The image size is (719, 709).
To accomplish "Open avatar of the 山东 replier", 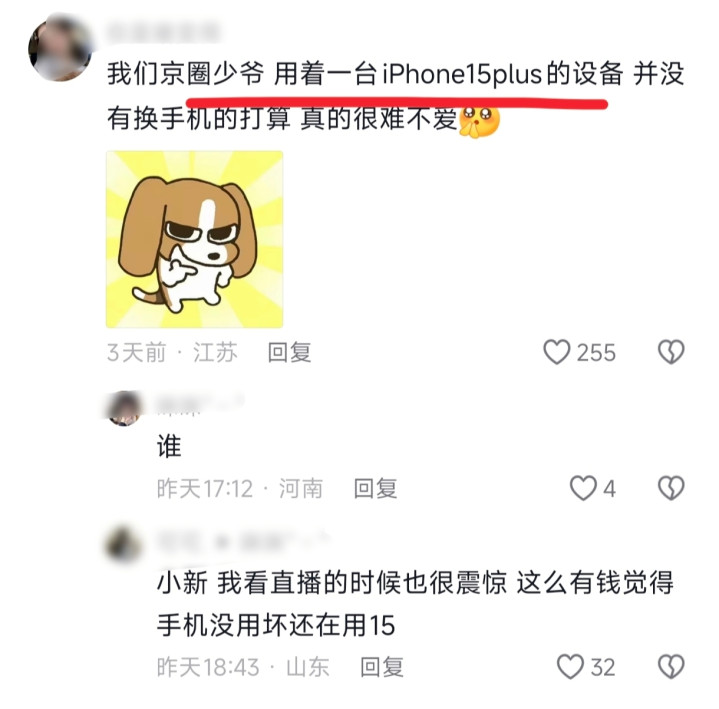I will pyautogui.click(x=123, y=544).
